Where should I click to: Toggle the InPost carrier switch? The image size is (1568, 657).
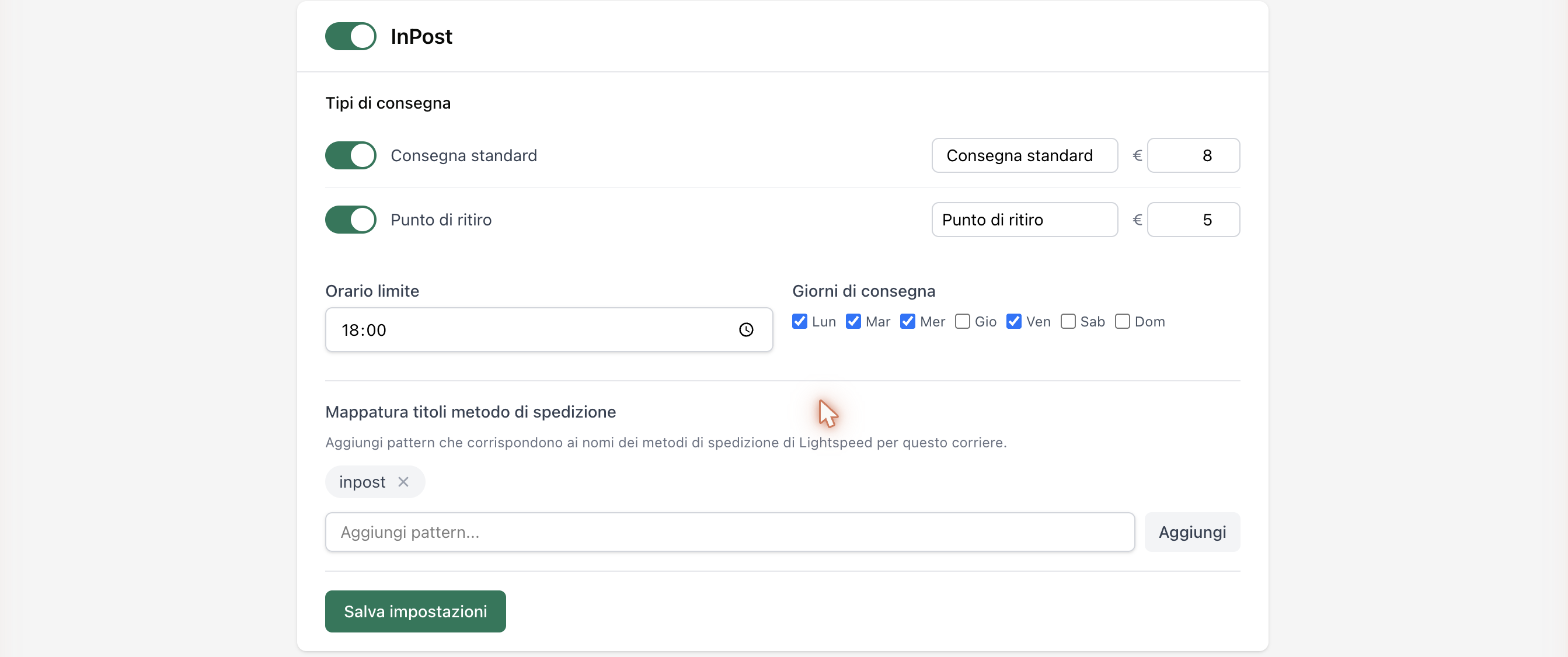[351, 36]
